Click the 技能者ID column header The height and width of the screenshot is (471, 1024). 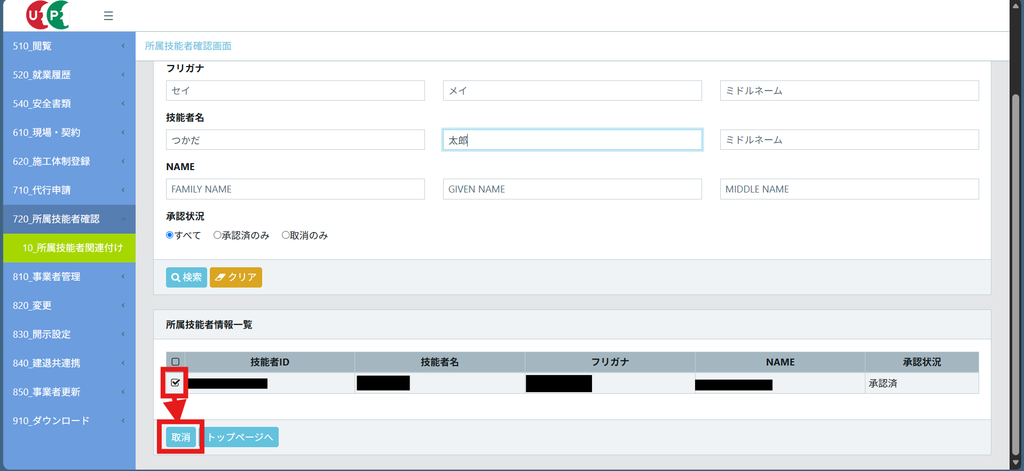(270, 362)
